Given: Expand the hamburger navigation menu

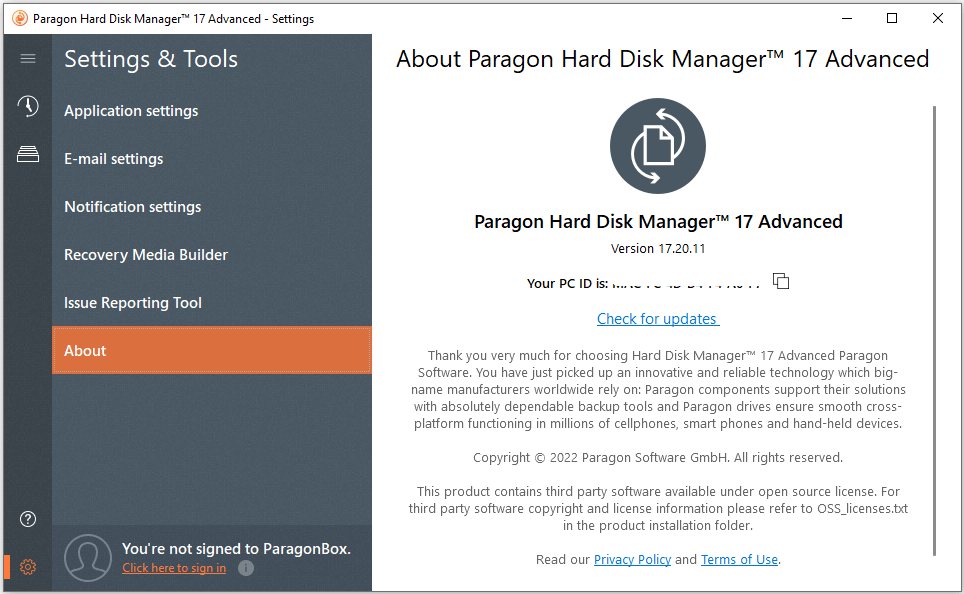Looking at the screenshot, I should tap(28, 59).
